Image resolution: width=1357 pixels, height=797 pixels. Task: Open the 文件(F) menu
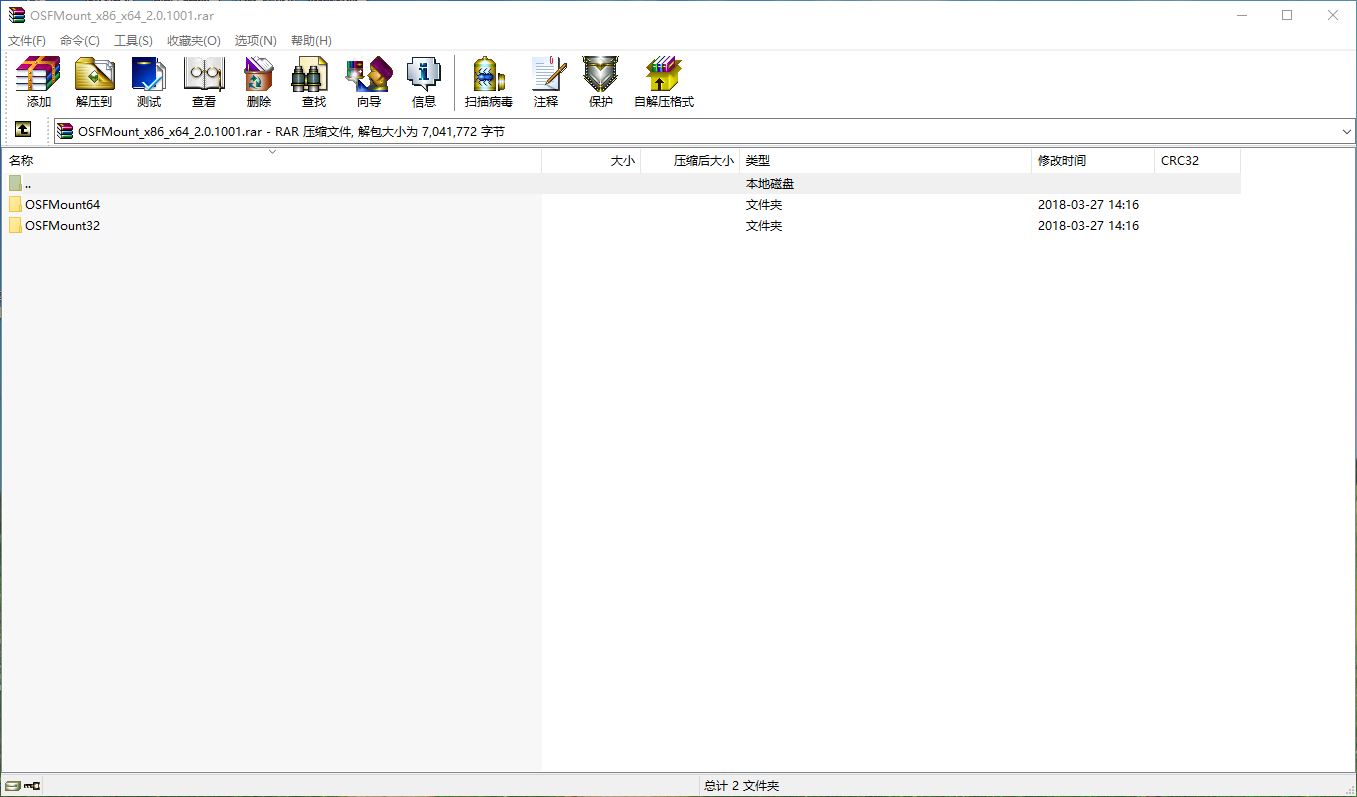[27, 40]
